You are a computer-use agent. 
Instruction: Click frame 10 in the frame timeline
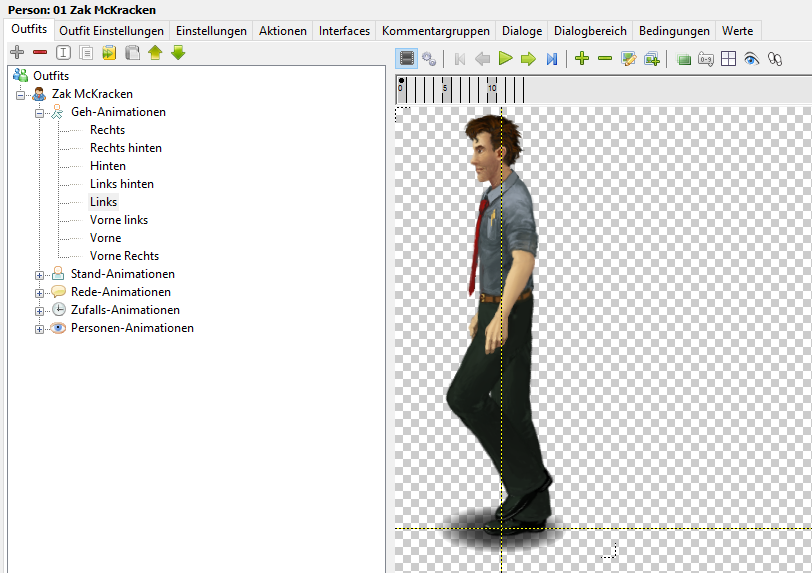coord(491,89)
